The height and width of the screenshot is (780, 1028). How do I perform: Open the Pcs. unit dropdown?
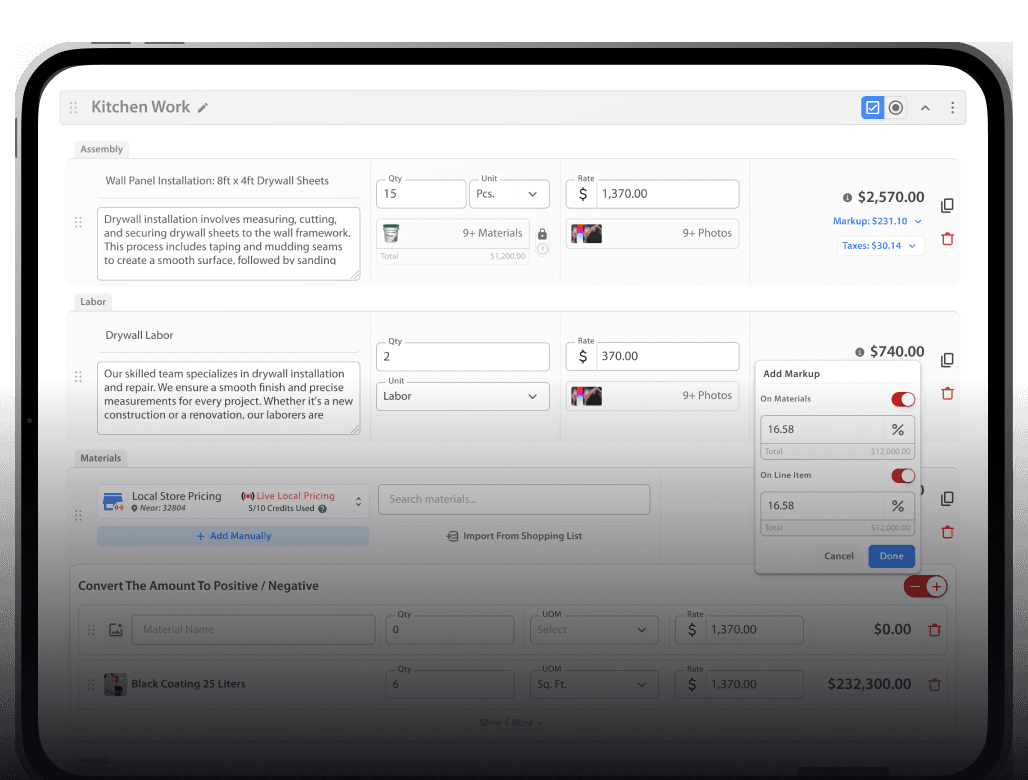[x=509, y=194]
